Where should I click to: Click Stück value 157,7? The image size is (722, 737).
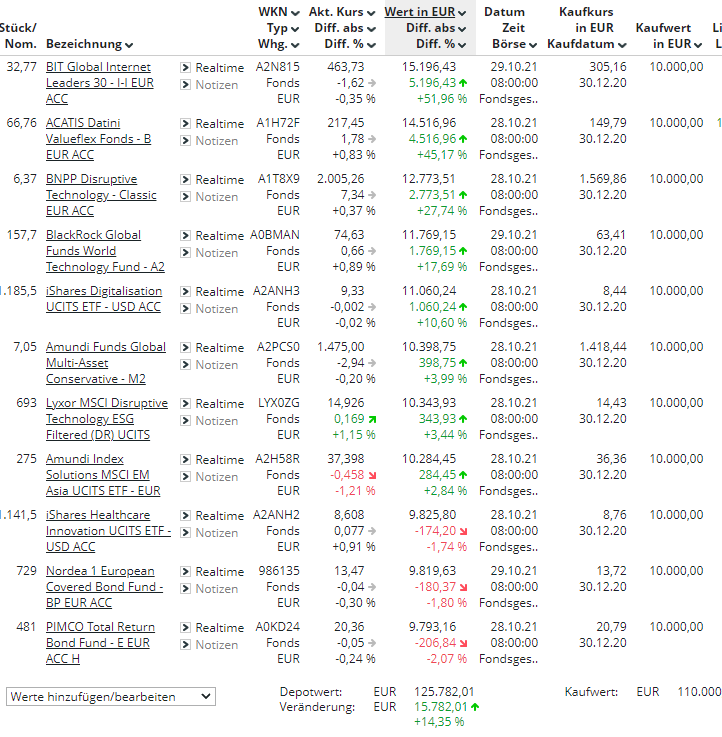tap(22, 235)
